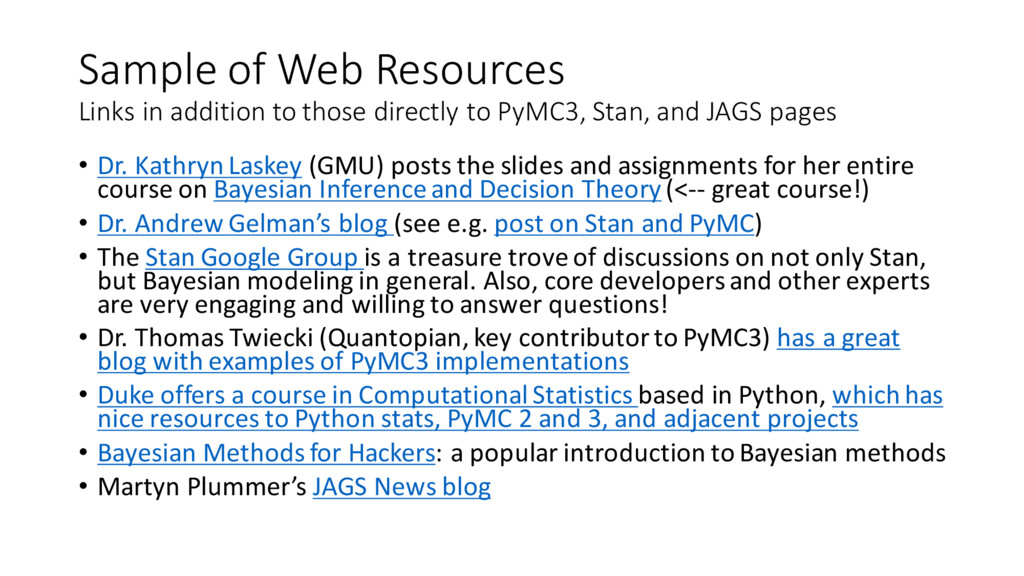Image resolution: width=1024 pixels, height=576 pixels.
Task: Open the 'which has' link text
Action: pos(888,395)
